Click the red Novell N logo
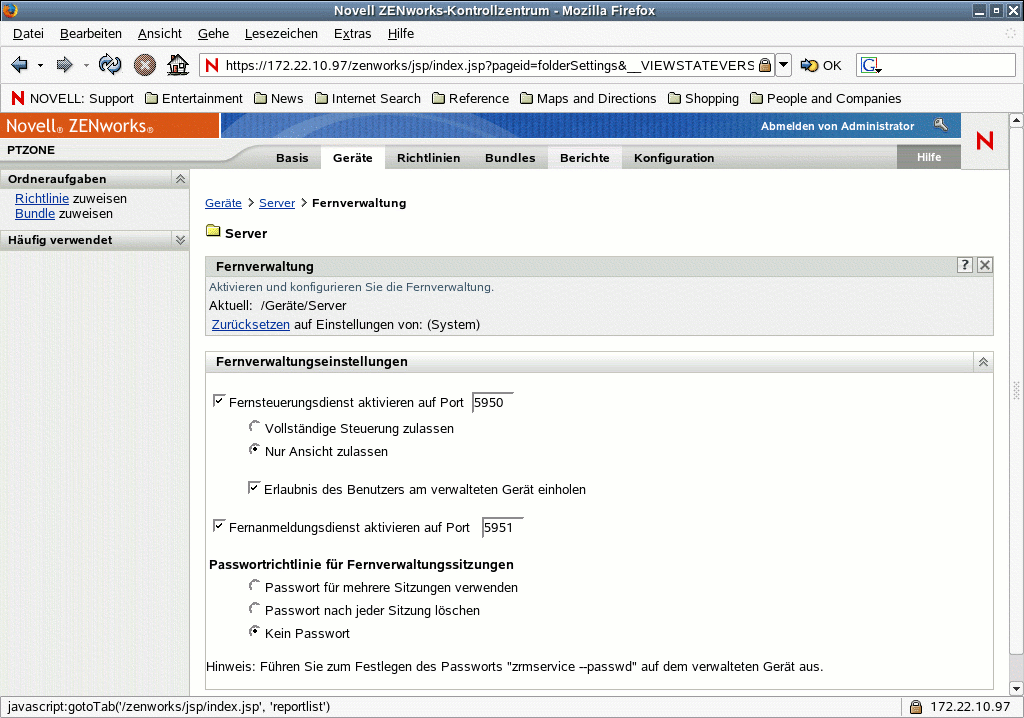Viewport: 1024px width, 718px height. [985, 140]
